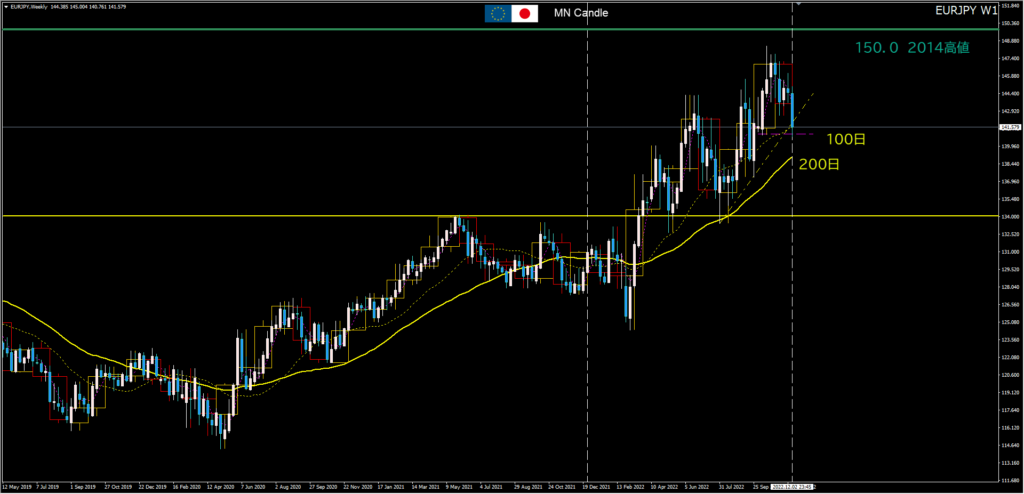Screen dimensions: 1024x494
Task: Click the 150.360 level on price scale
Action: coord(1009,25)
